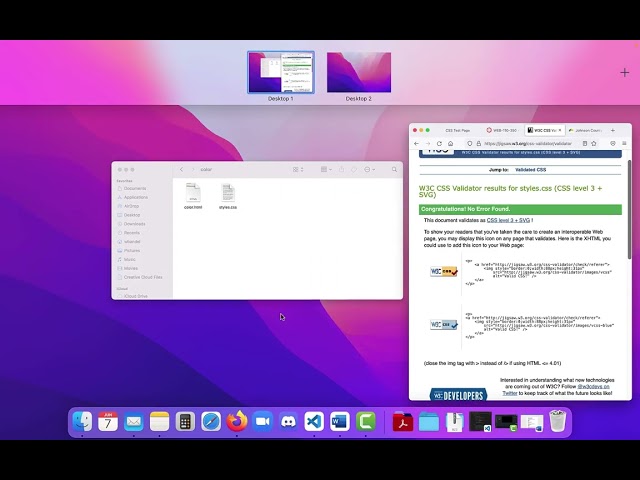The height and width of the screenshot is (480, 640).
Task: Click the padlock site info icon in Firefox
Action: point(478,143)
